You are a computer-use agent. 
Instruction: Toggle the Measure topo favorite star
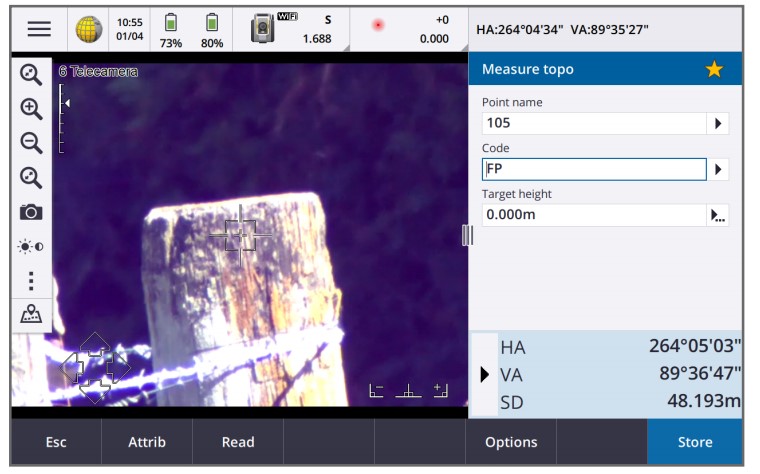[714, 69]
